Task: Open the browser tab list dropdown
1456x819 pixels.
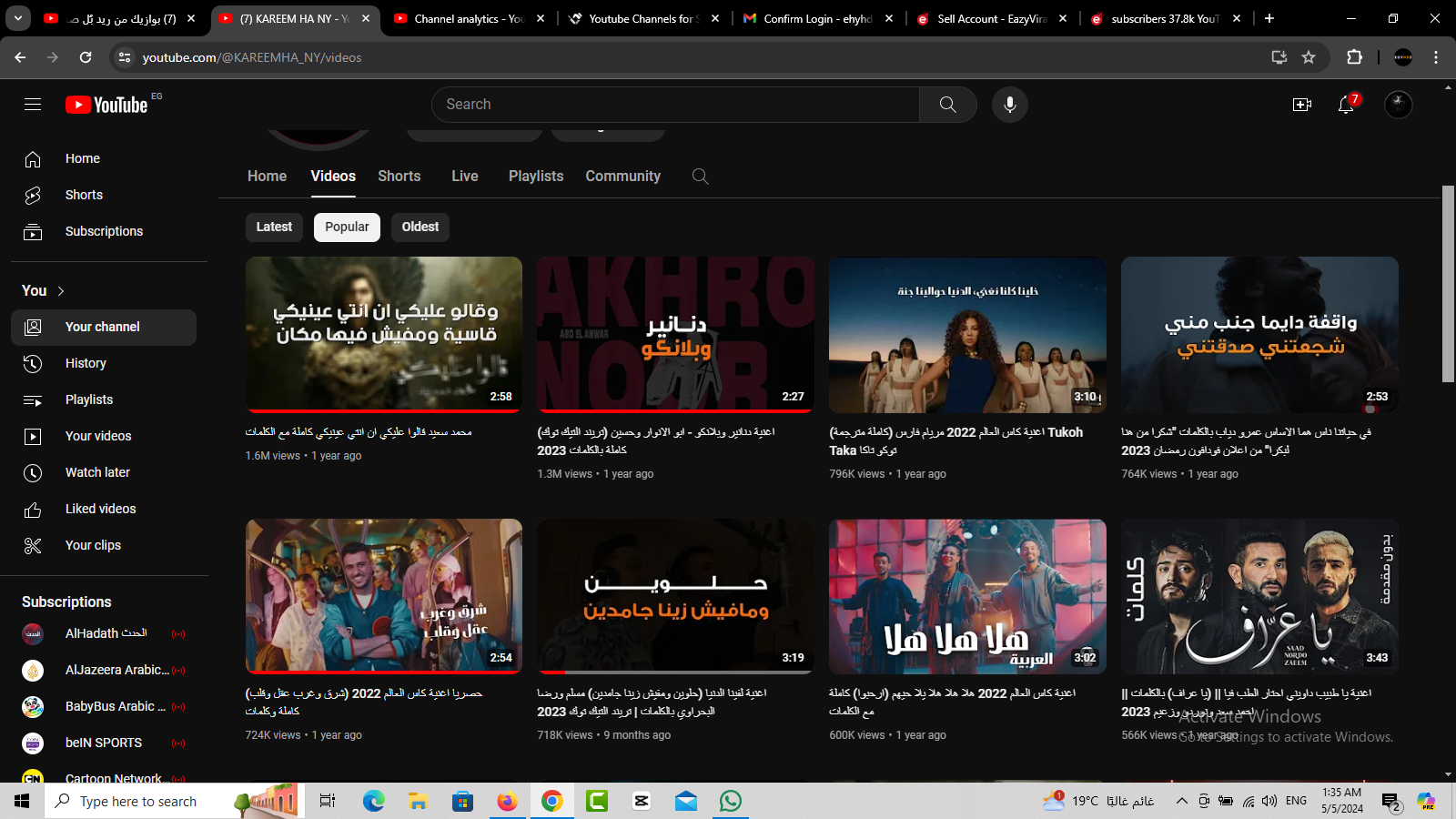Action: [x=18, y=18]
